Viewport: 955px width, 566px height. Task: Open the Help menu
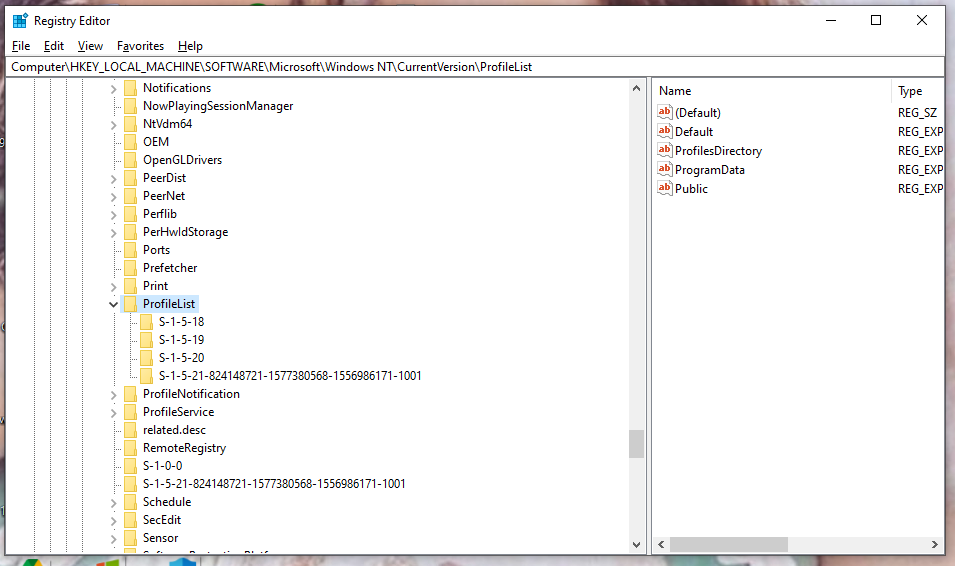click(x=190, y=46)
